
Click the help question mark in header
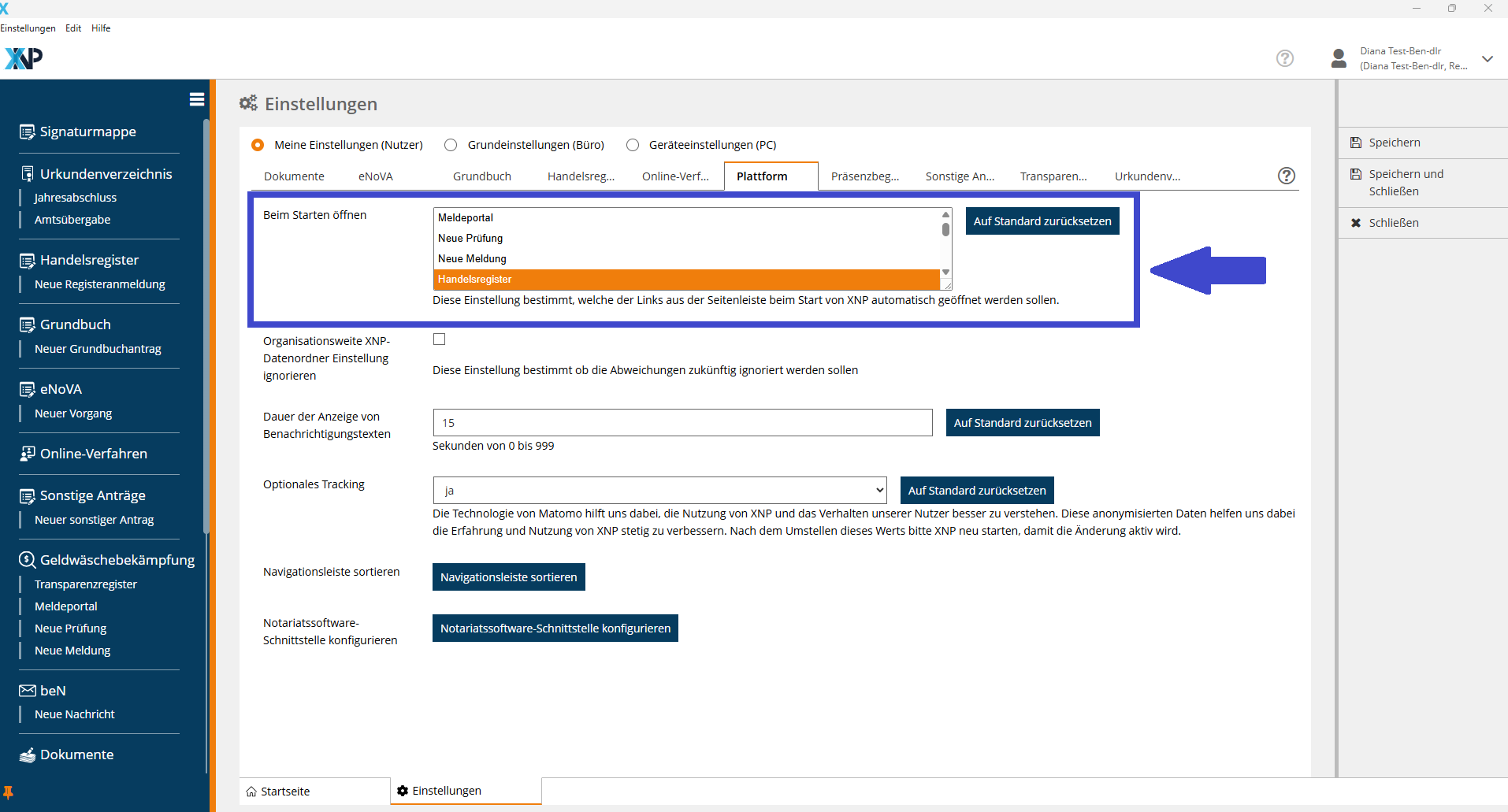[x=1284, y=58]
